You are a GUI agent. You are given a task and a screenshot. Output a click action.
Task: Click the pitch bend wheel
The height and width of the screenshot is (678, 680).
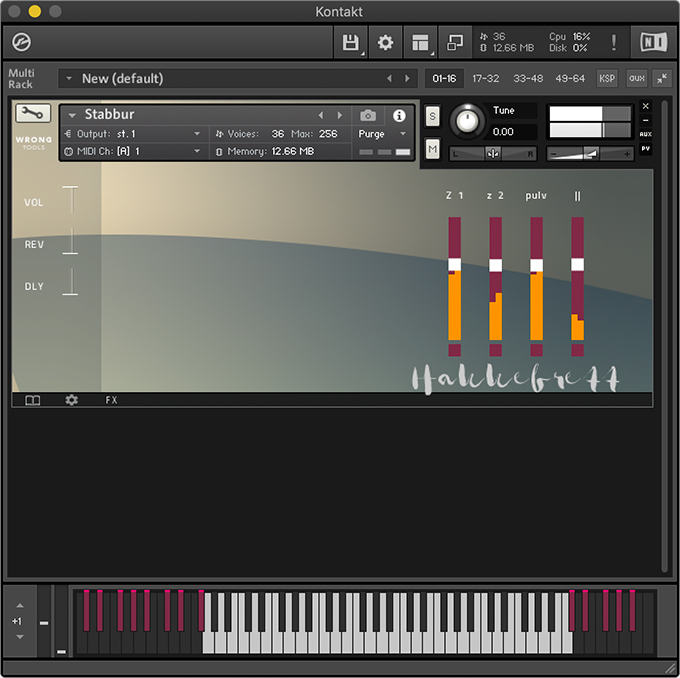[44, 621]
